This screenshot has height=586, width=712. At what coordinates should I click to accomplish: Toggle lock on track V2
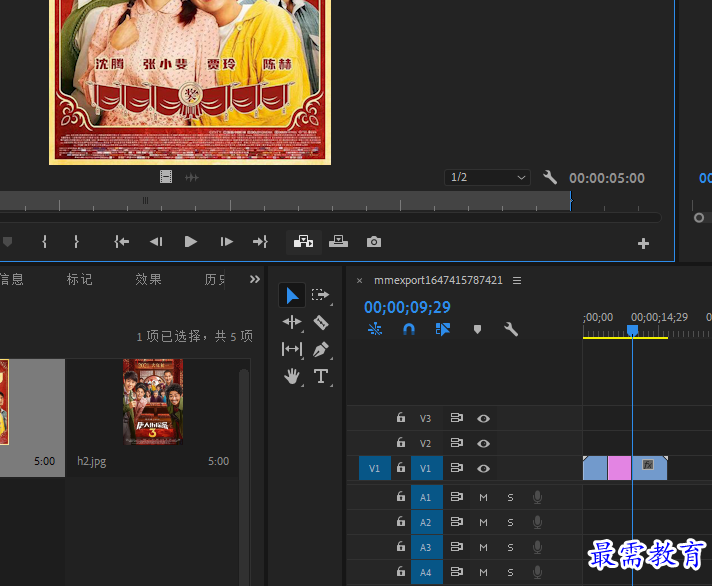click(400, 443)
